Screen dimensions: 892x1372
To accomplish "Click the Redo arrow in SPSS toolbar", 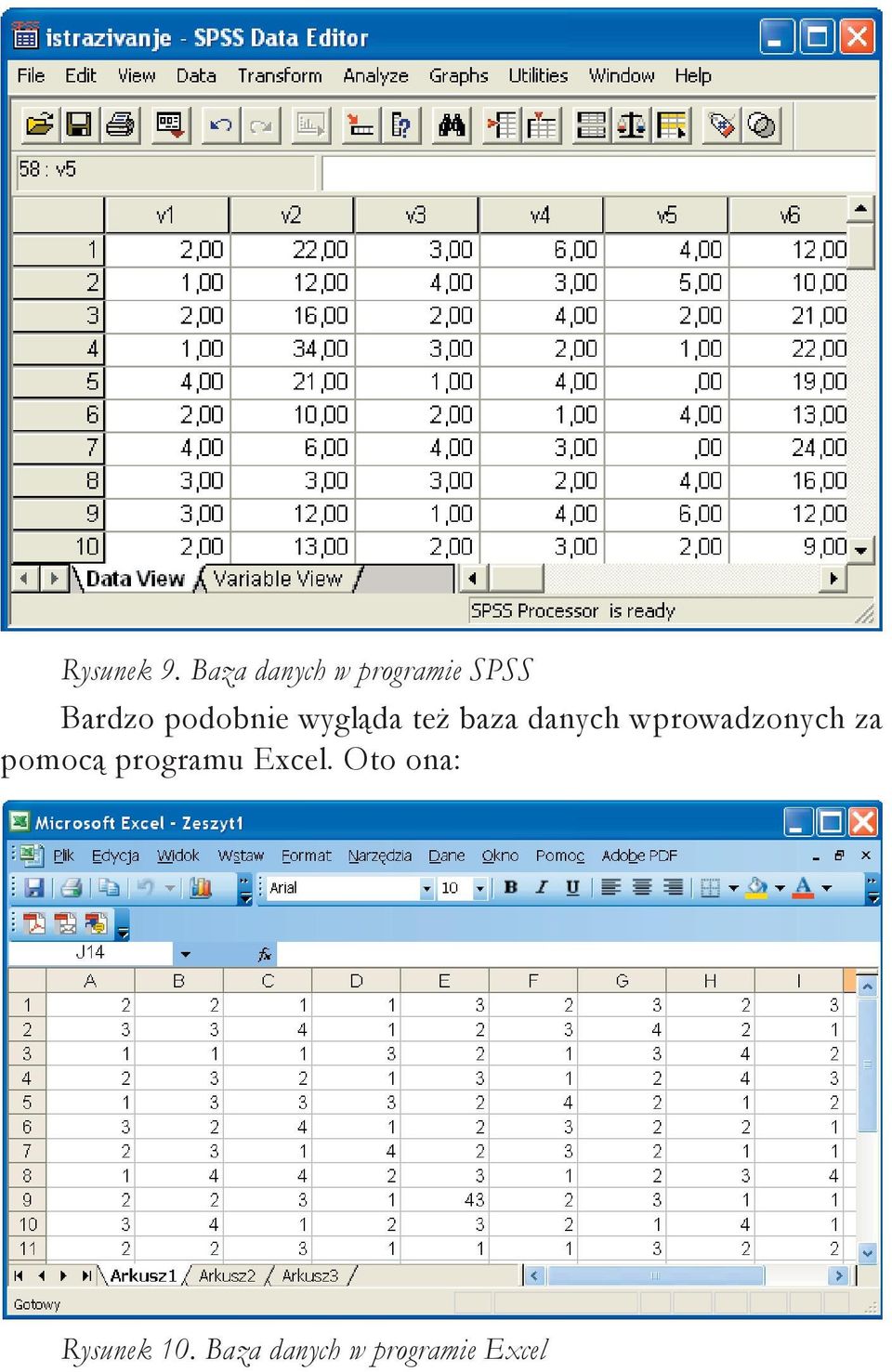I will [261, 124].
